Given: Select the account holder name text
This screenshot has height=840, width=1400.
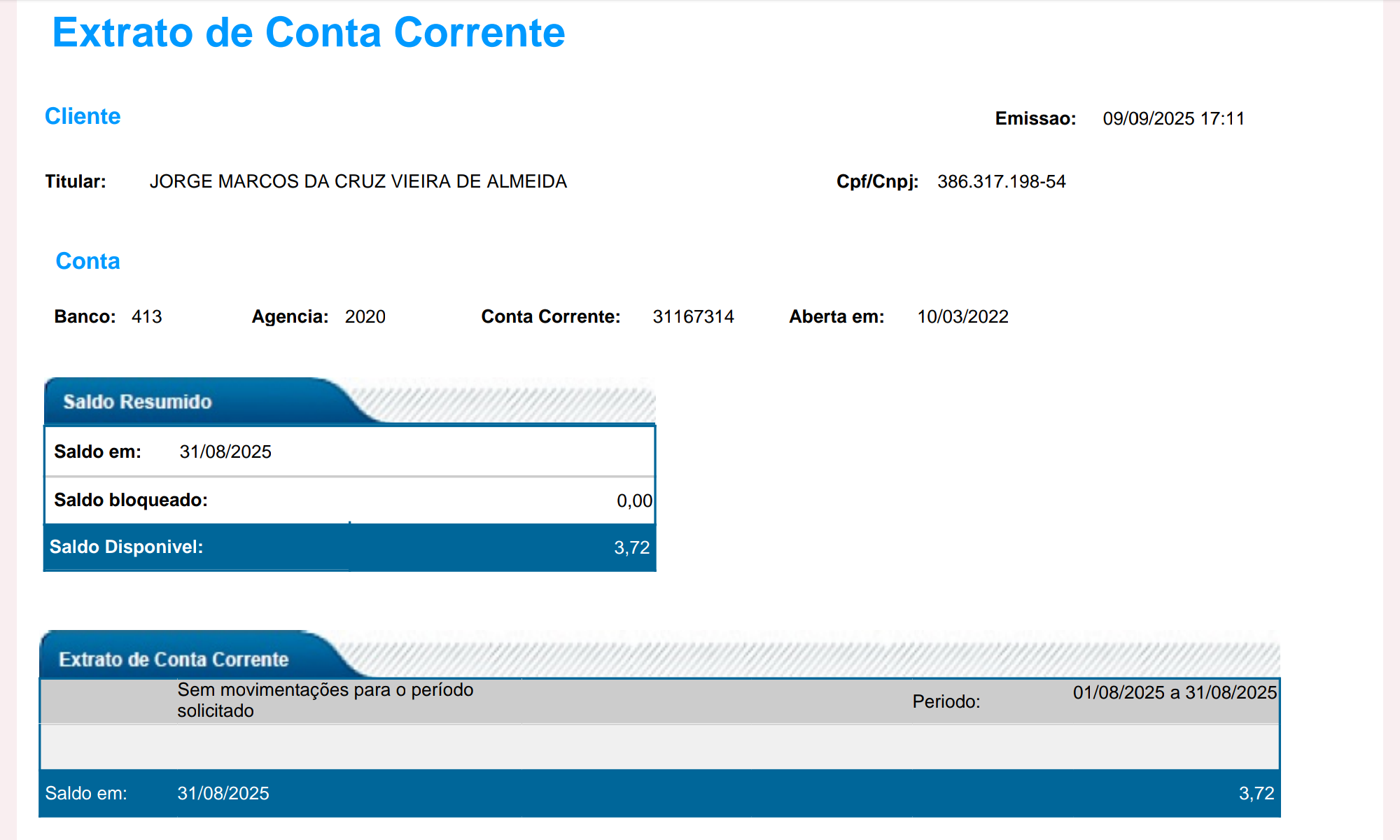Looking at the screenshot, I should (x=358, y=181).
